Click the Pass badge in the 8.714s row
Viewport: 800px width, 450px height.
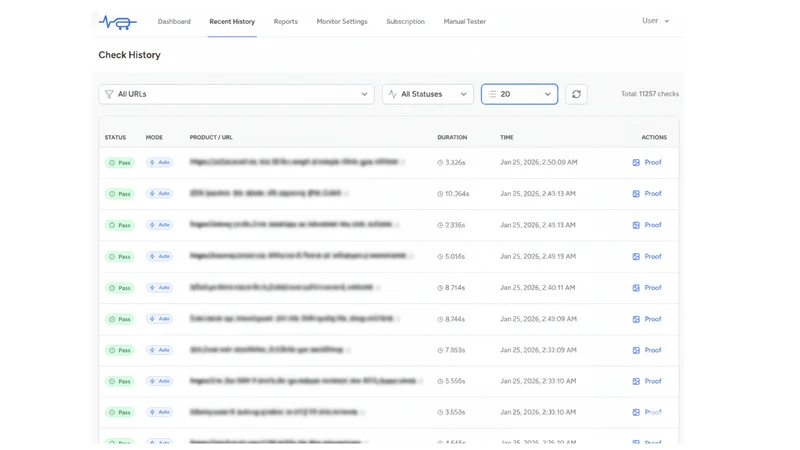pos(120,288)
